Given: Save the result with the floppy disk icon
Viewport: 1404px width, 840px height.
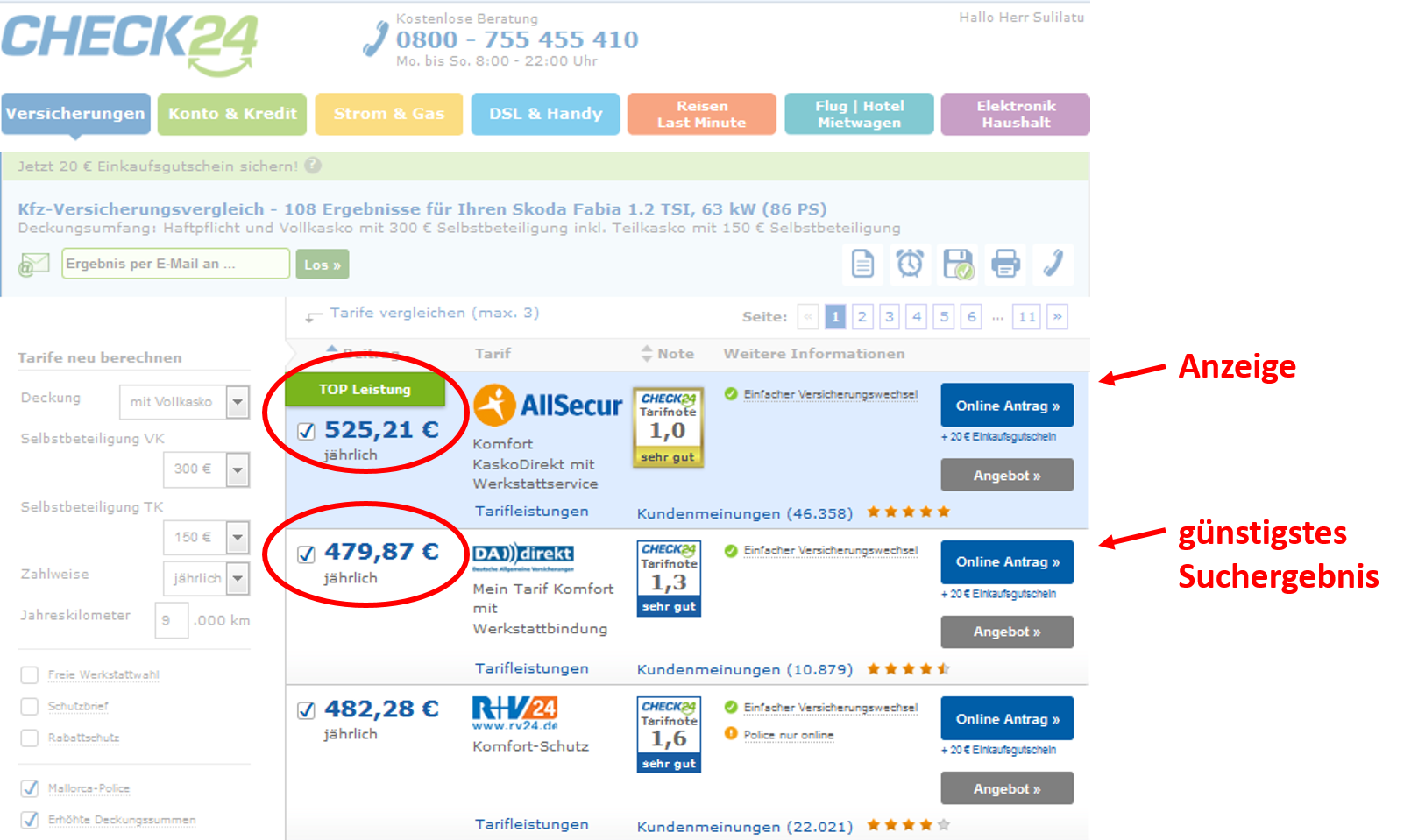Looking at the screenshot, I should coord(958,263).
